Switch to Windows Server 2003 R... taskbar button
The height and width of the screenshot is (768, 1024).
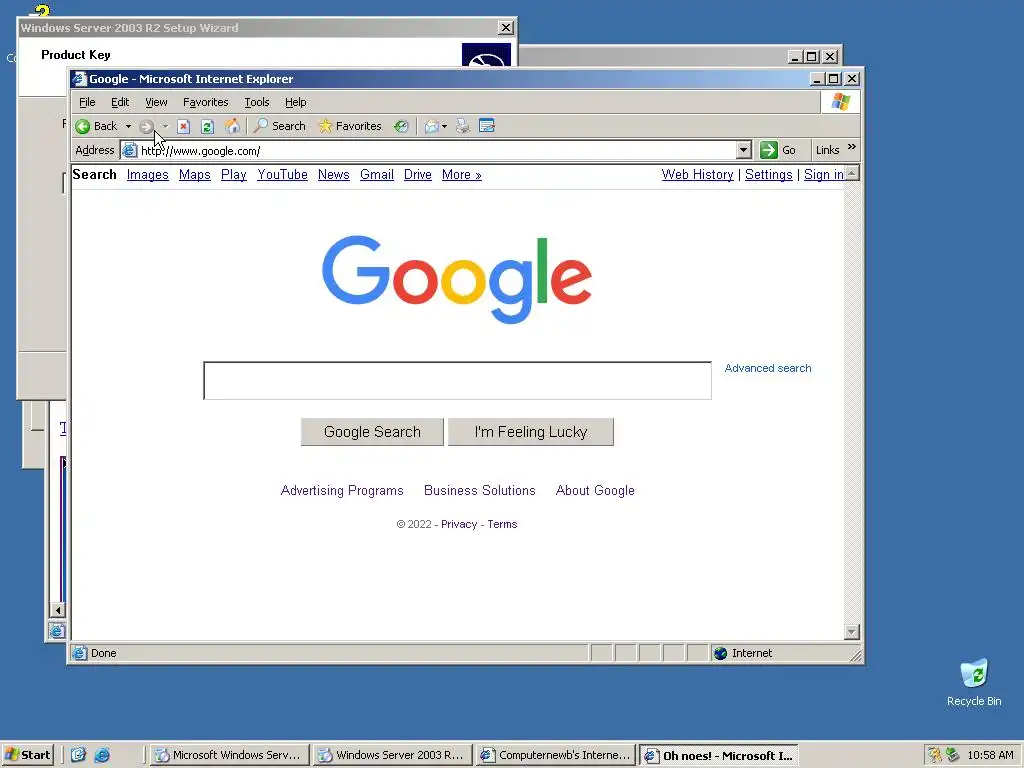392,755
